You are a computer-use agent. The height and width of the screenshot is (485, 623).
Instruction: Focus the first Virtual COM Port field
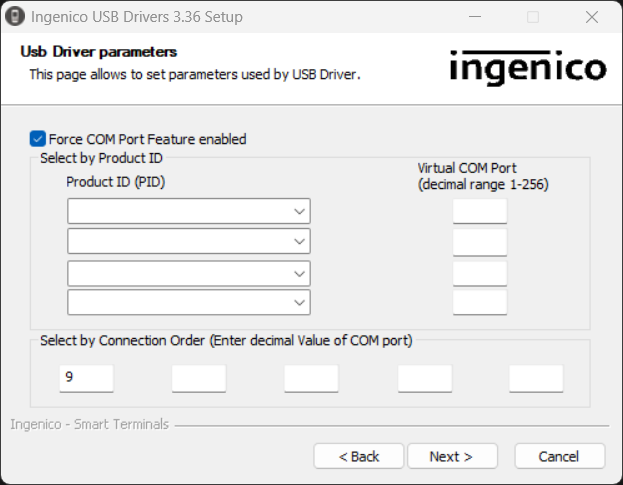(x=480, y=211)
